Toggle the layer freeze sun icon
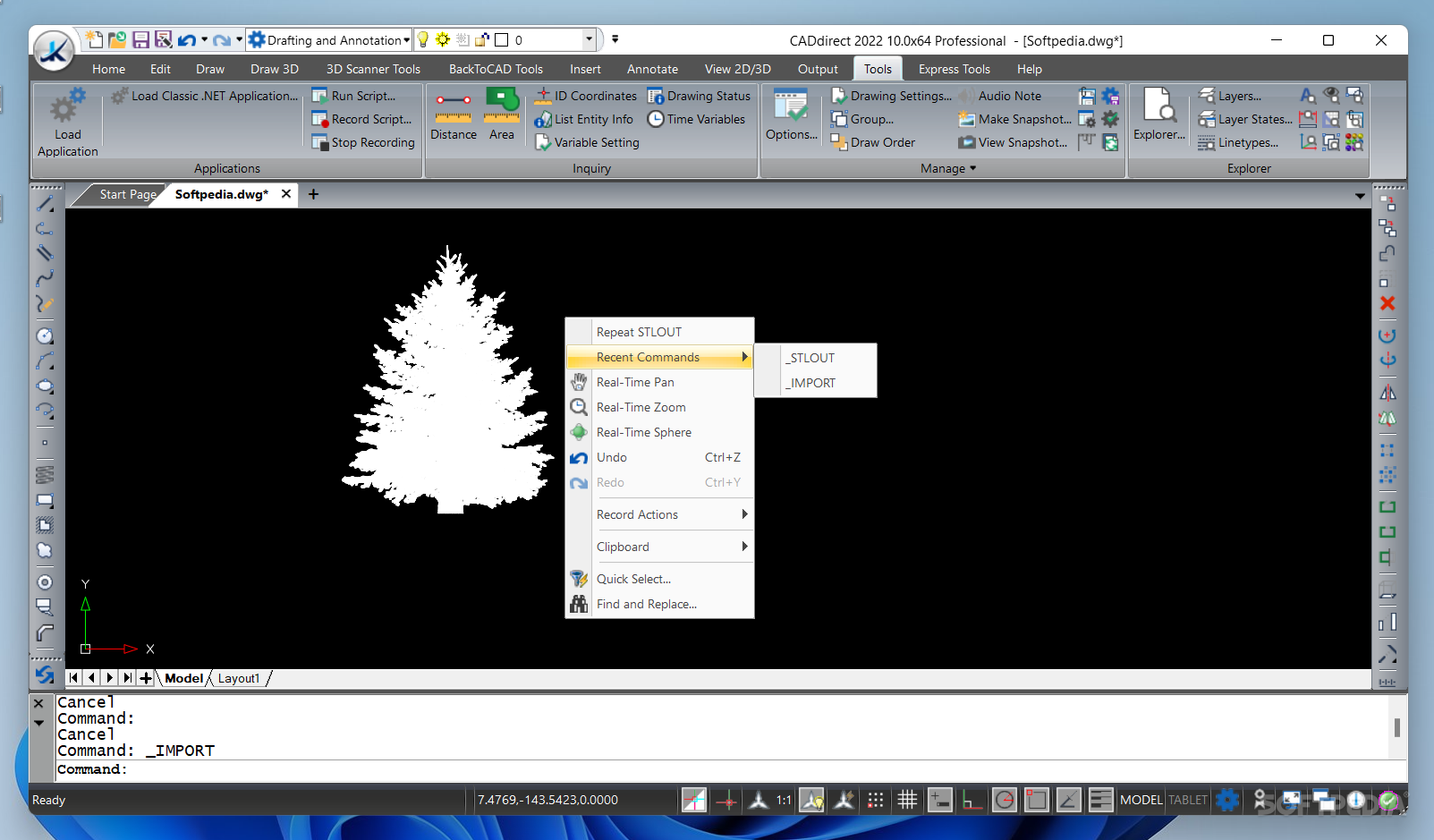Image resolution: width=1434 pixels, height=840 pixels. coord(443,39)
